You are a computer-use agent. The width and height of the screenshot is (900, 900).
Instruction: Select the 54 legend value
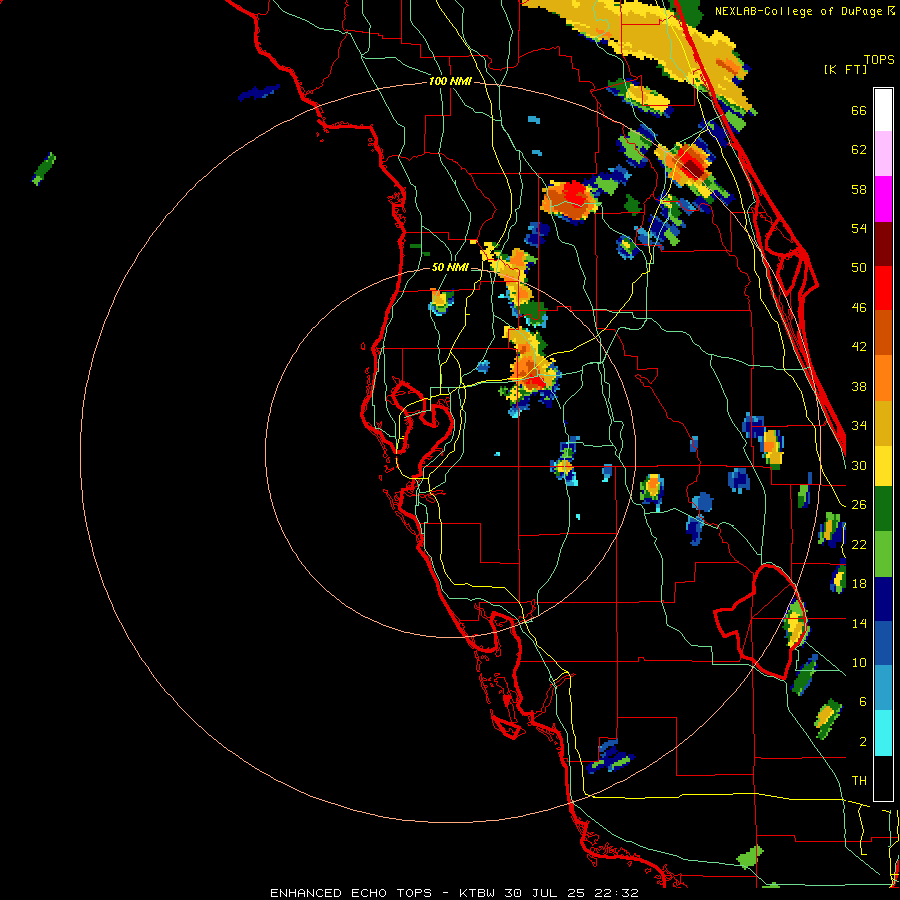859,228
